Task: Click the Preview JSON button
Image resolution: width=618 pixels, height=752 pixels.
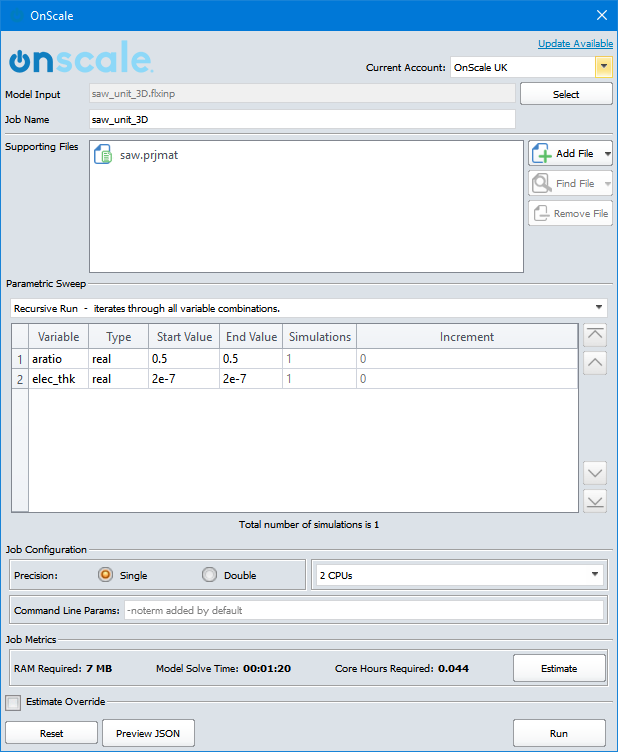Action: point(148,733)
